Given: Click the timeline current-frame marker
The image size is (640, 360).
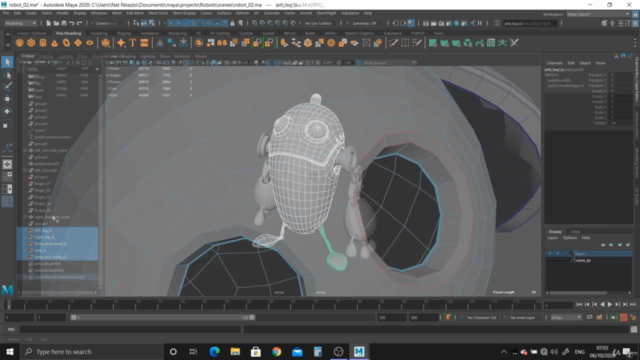Looking at the screenshot, I should 8,304.
